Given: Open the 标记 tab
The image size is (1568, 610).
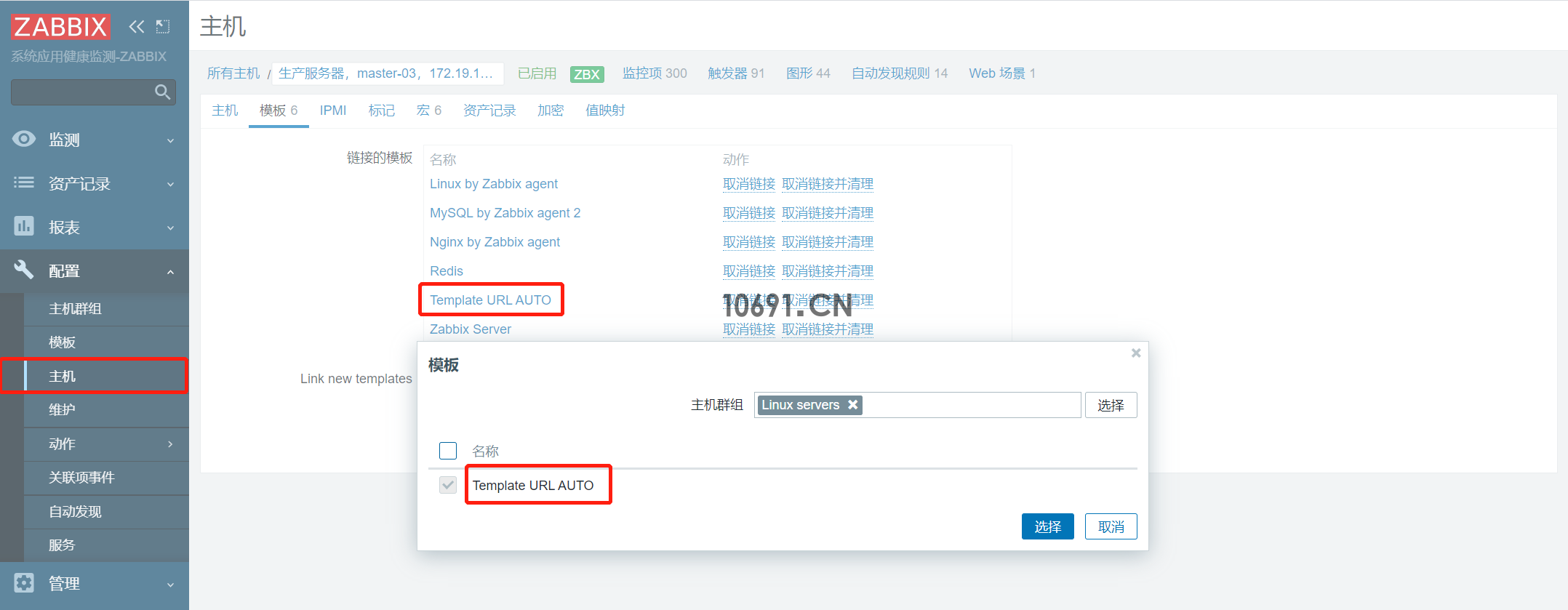Looking at the screenshot, I should pyautogui.click(x=382, y=111).
